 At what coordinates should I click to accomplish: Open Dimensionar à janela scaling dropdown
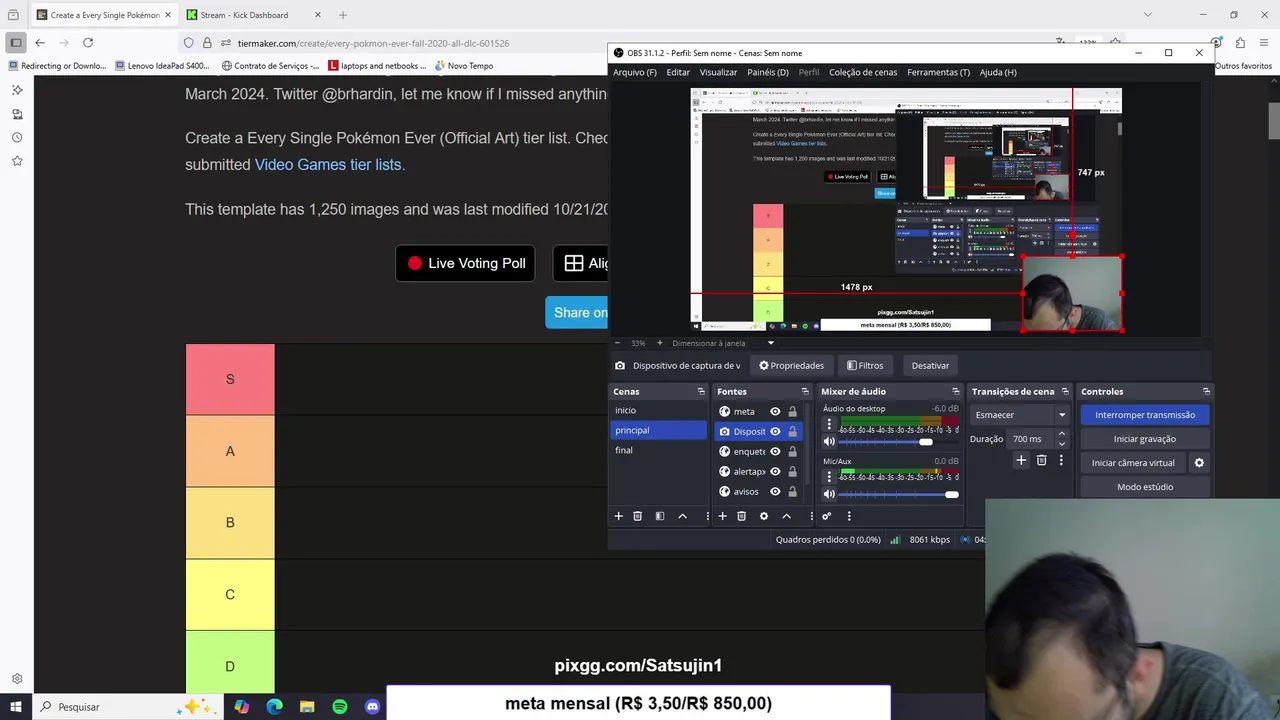pyautogui.click(x=723, y=343)
